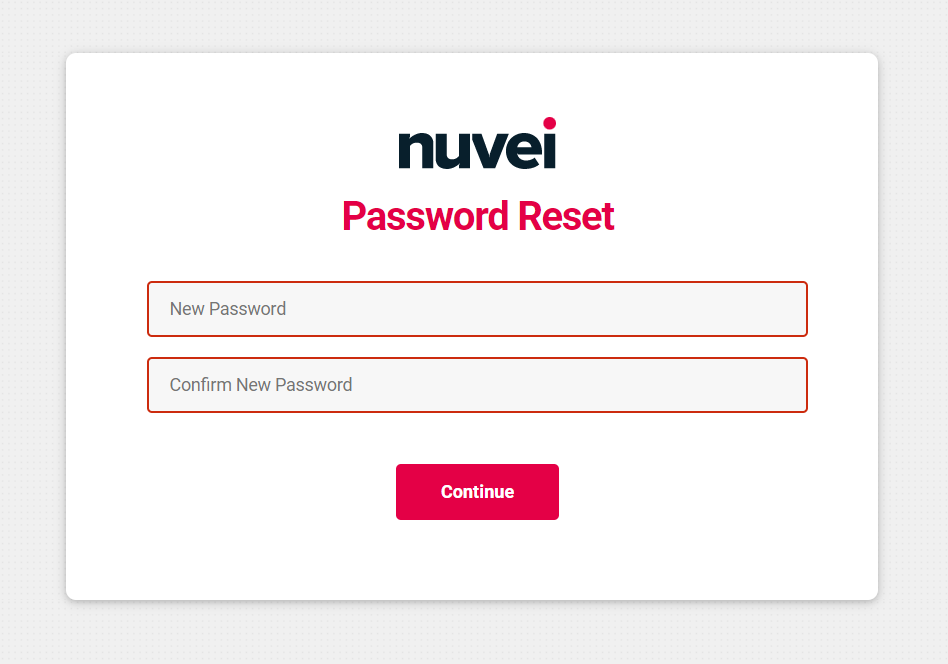
Task: Focus the Confirm New Password field
Action: pyautogui.click(x=477, y=385)
